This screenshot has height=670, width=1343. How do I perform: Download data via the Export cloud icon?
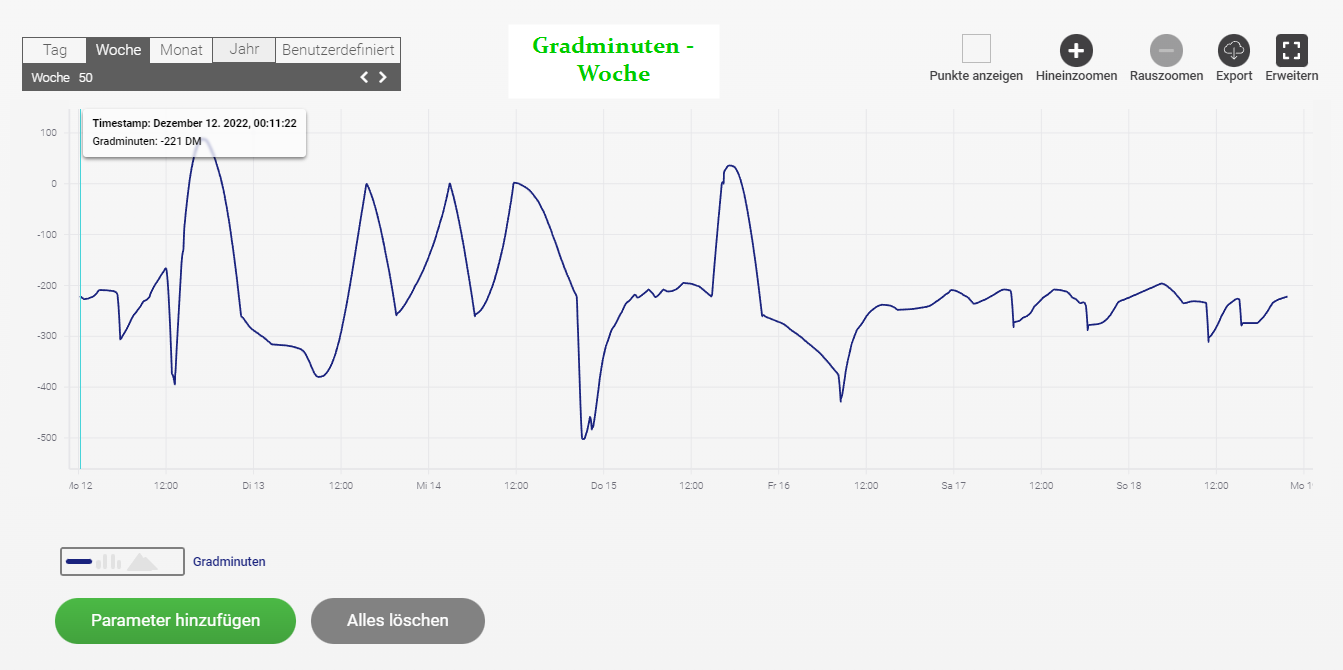1234,50
